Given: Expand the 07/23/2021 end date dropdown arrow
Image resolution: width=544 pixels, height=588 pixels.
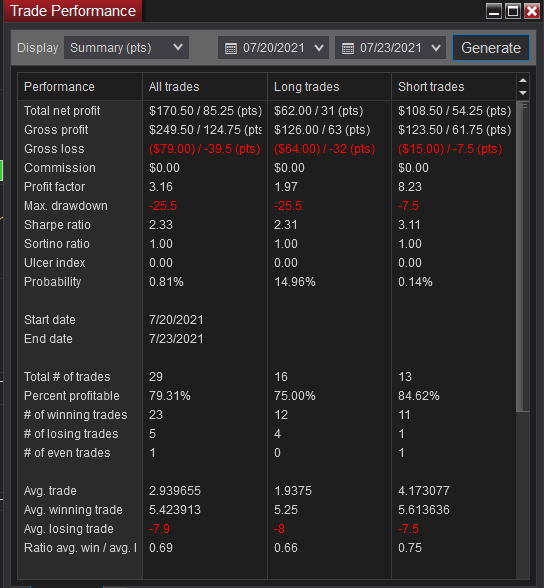Looking at the screenshot, I should (436, 48).
